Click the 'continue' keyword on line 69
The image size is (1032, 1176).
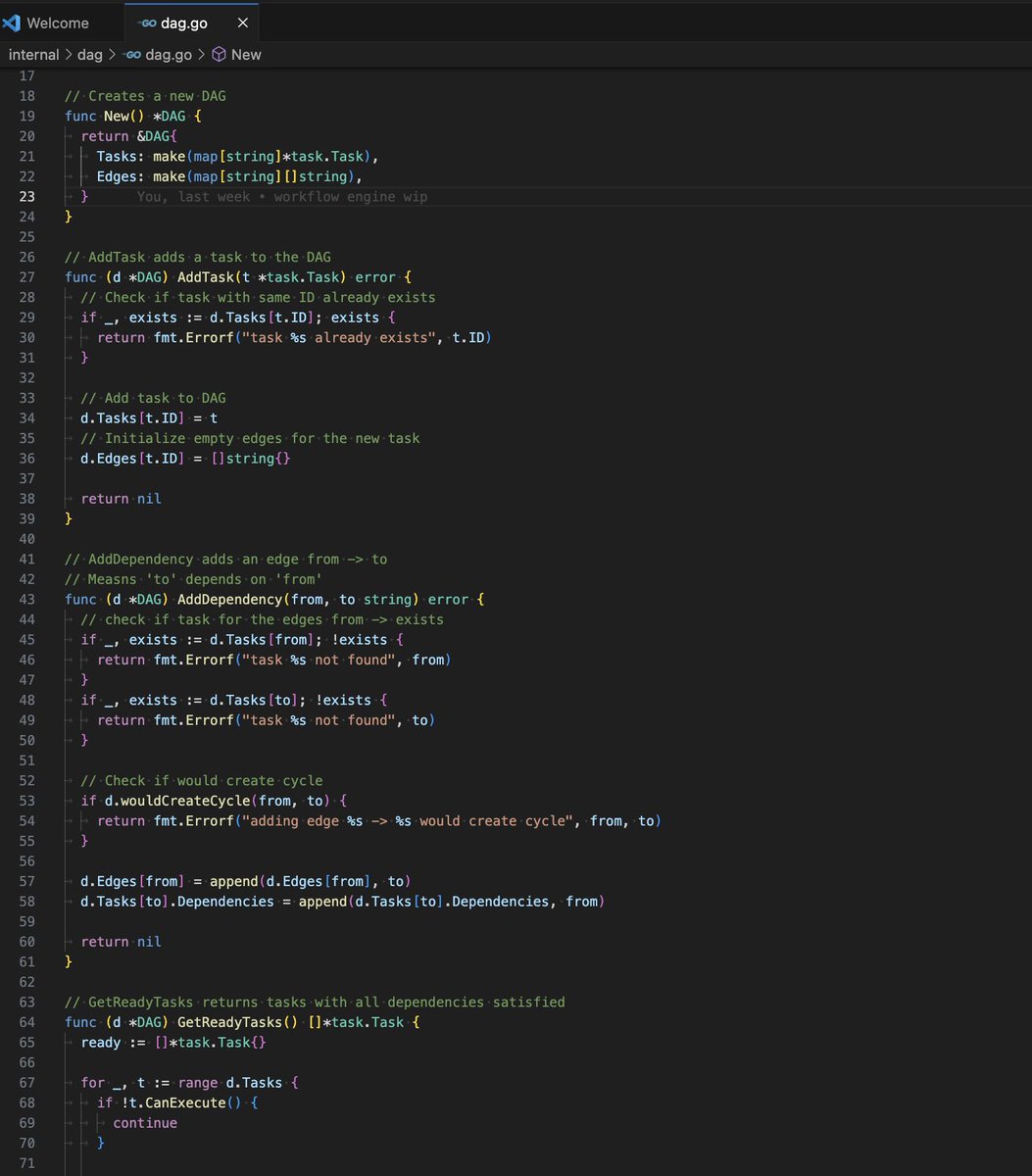(145, 1122)
